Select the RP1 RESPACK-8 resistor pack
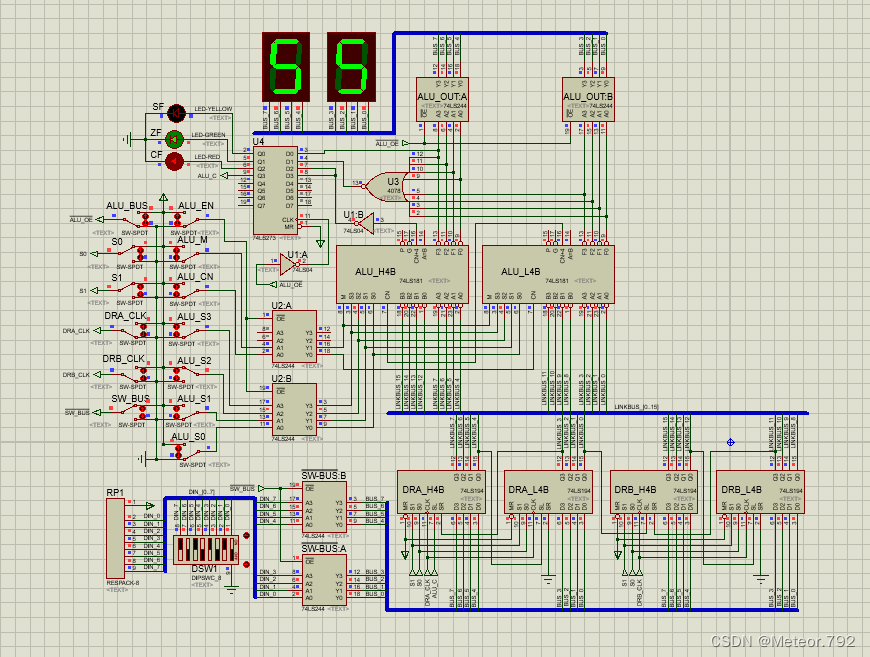 click(x=115, y=538)
